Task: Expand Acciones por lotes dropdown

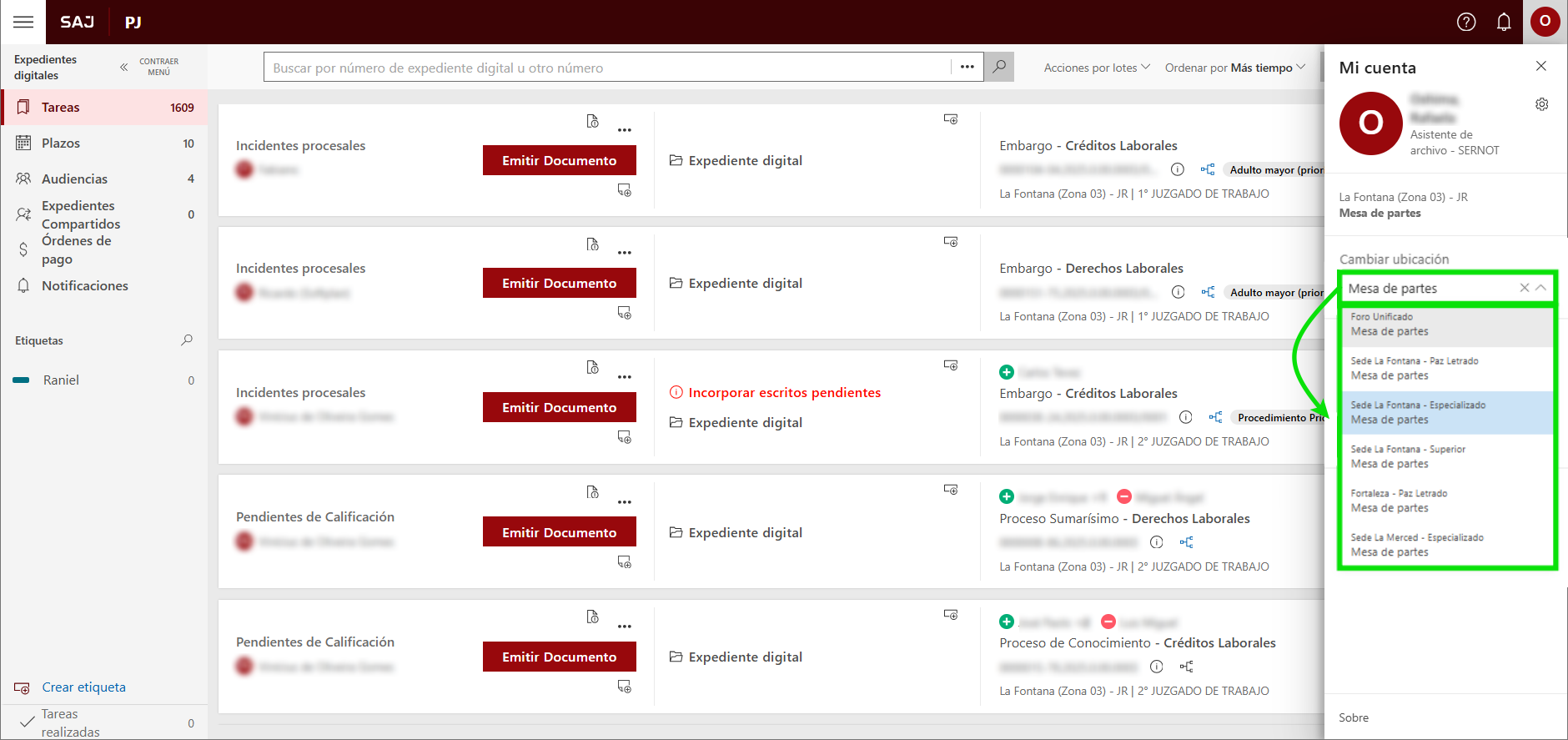Action: [x=1096, y=68]
